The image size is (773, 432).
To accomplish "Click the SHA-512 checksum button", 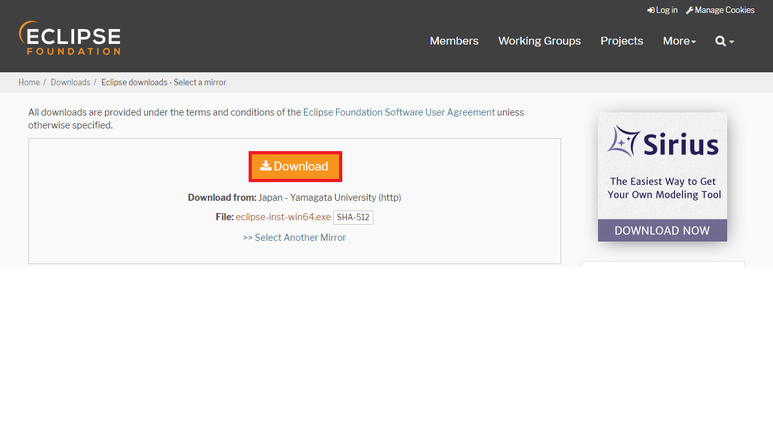I will click(353, 217).
